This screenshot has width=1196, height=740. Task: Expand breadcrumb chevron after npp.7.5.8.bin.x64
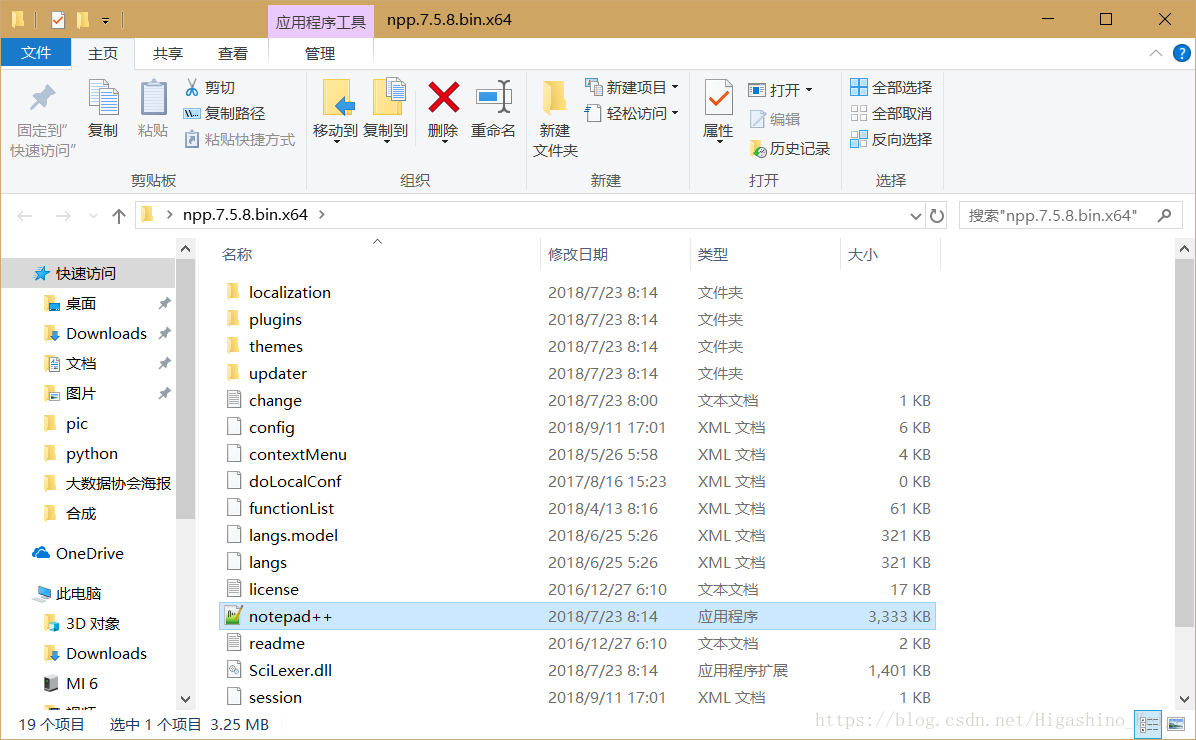322,215
